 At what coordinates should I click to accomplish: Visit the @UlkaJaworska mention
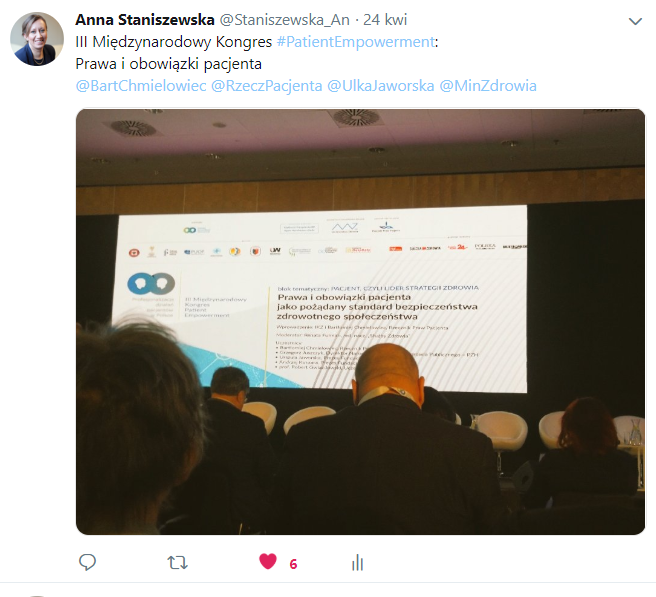(380, 86)
